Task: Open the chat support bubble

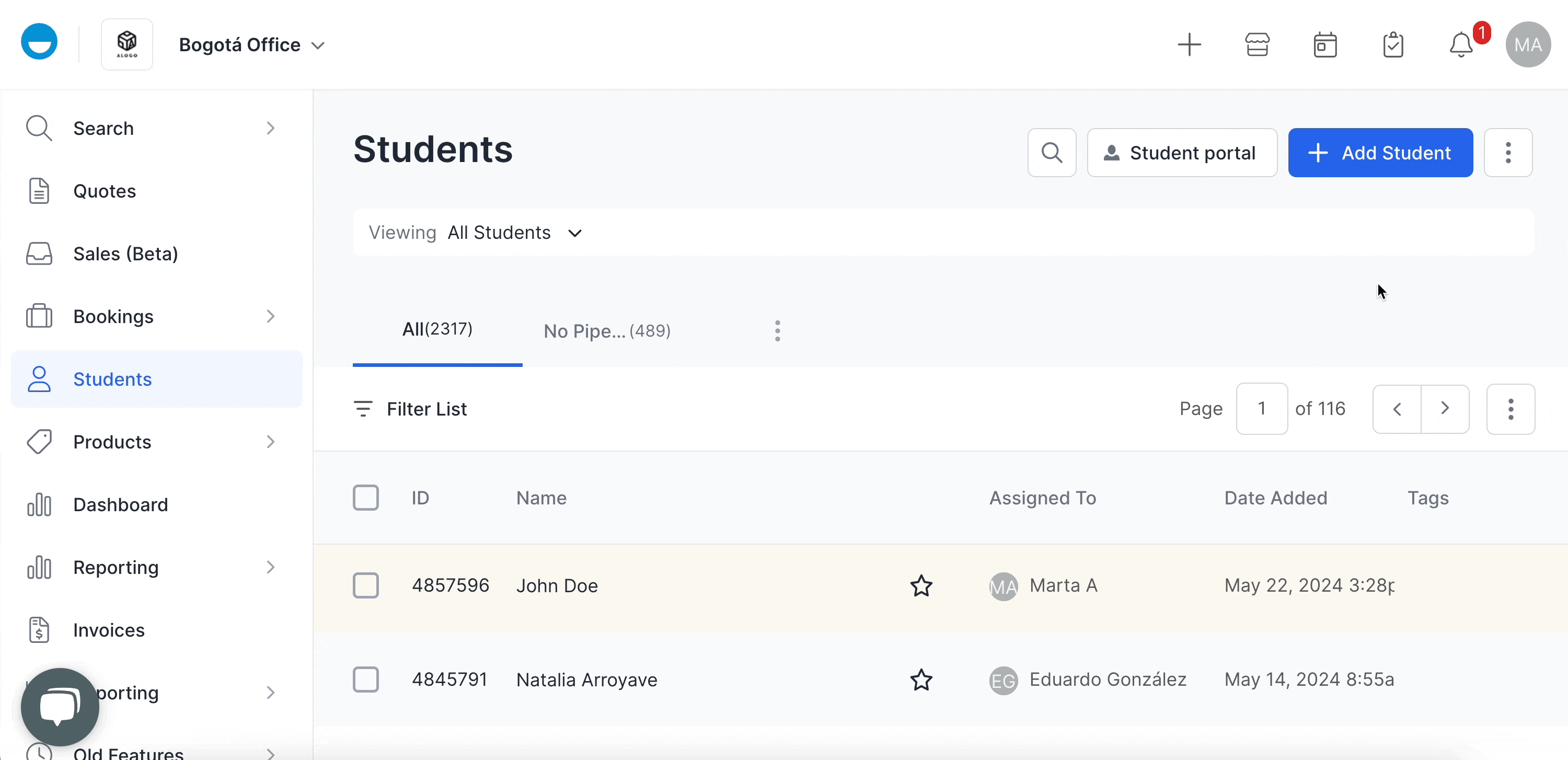Action: click(60, 707)
